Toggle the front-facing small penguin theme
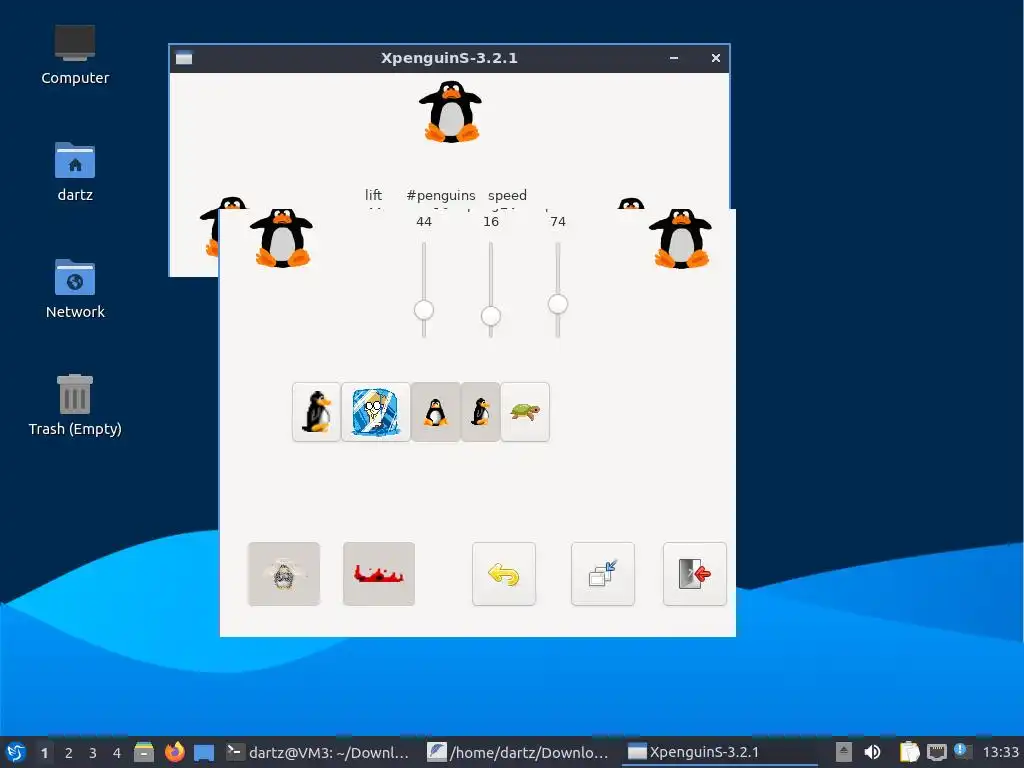 tap(436, 412)
